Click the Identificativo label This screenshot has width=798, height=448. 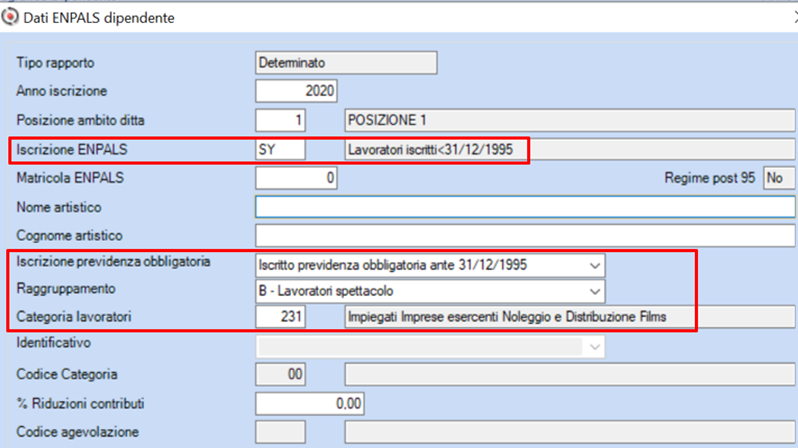pyautogui.click(x=53, y=343)
